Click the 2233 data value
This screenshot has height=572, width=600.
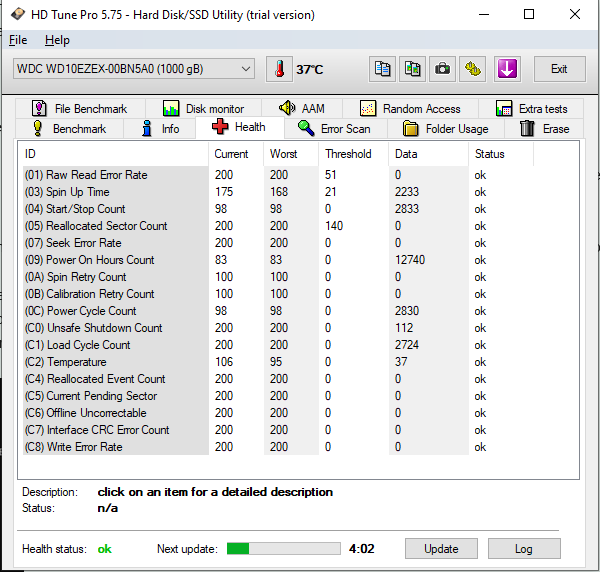407,192
